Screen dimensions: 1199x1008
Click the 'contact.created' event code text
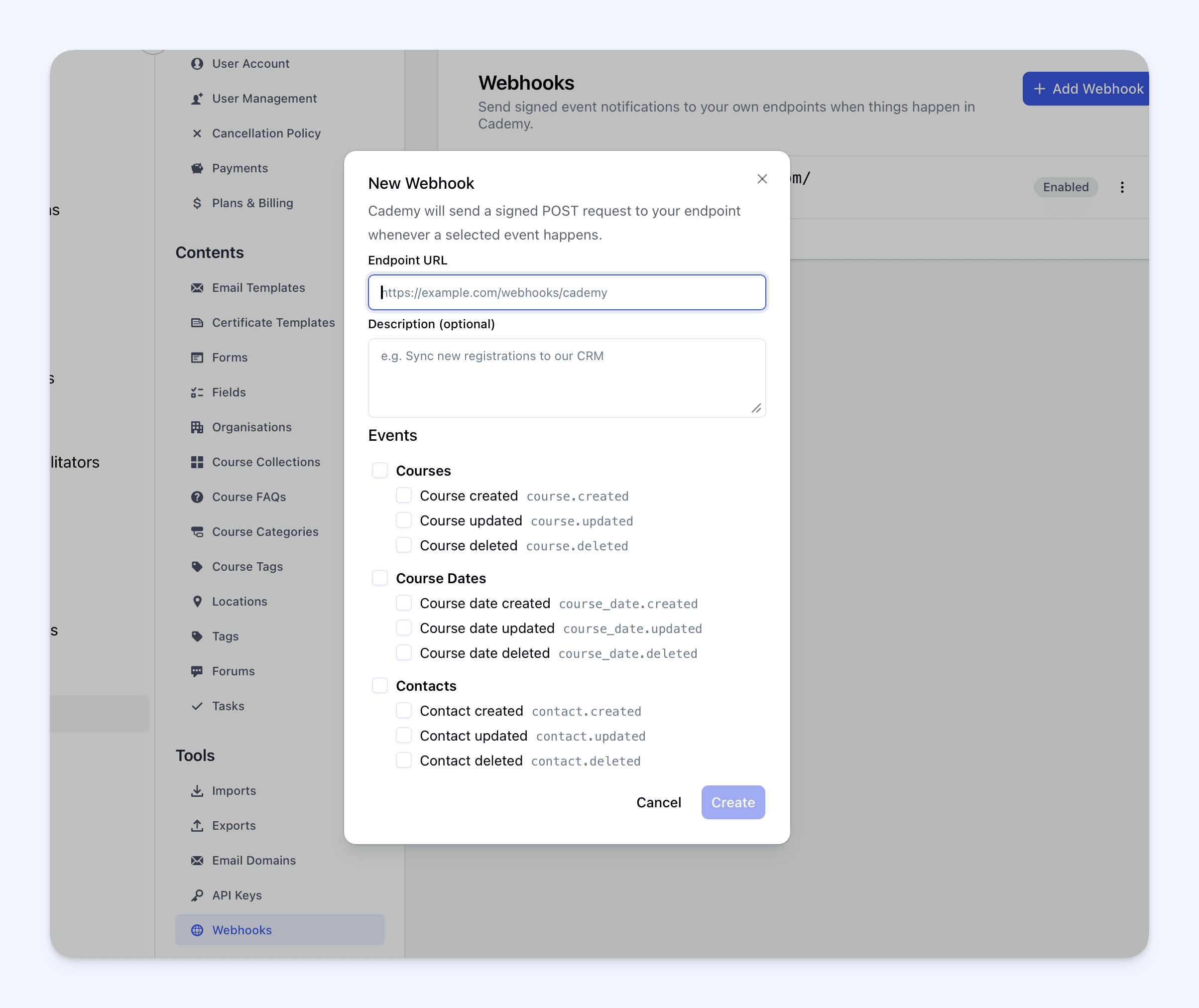(x=587, y=712)
